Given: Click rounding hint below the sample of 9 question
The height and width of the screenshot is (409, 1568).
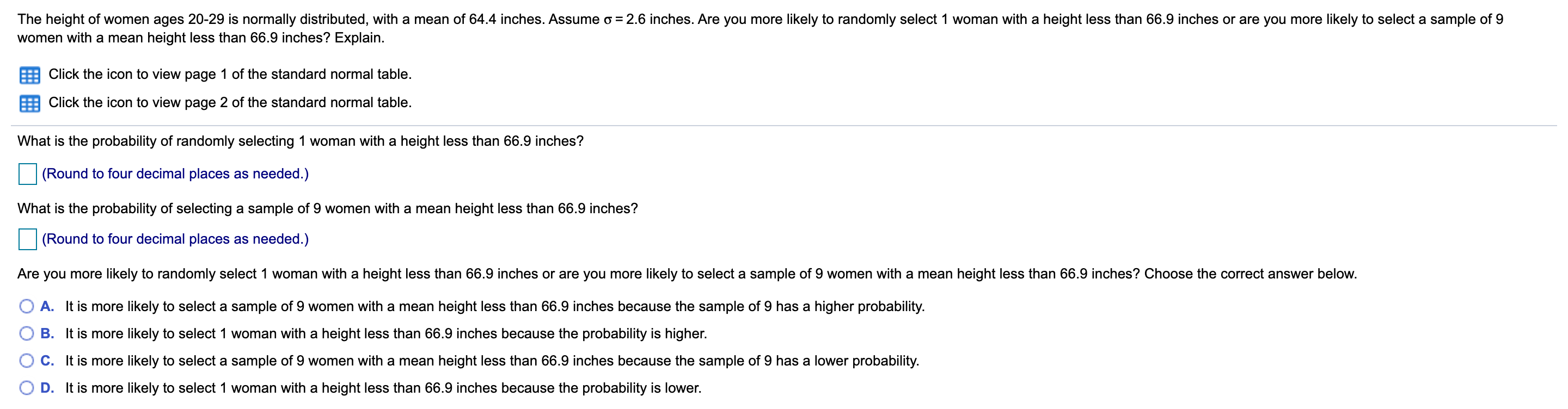Looking at the screenshot, I should (175, 239).
